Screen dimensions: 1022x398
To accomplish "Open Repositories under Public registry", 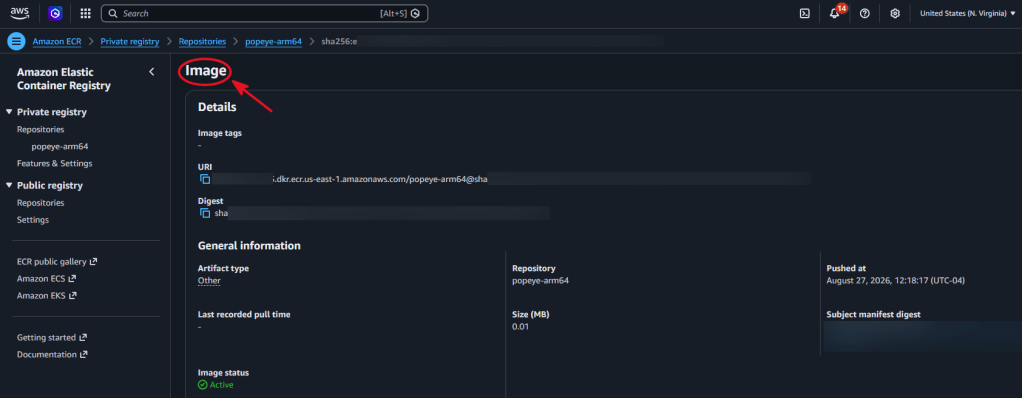I will tap(40, 203).
